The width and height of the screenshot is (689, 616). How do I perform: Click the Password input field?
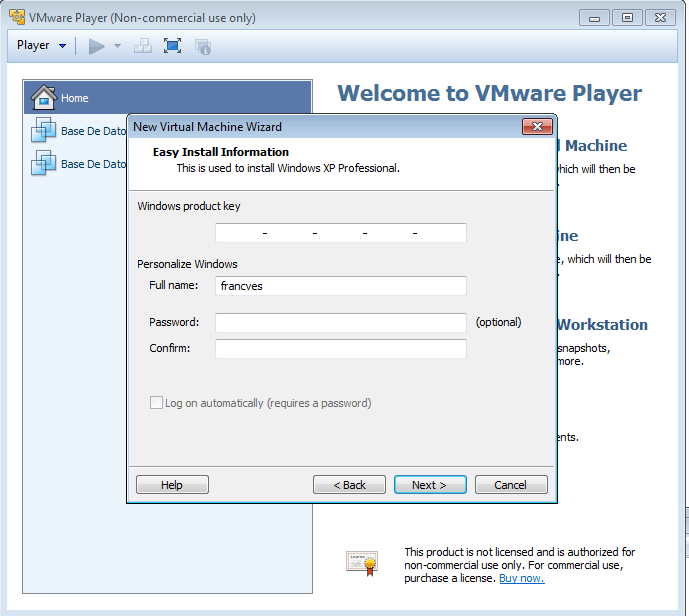[341, 323]
